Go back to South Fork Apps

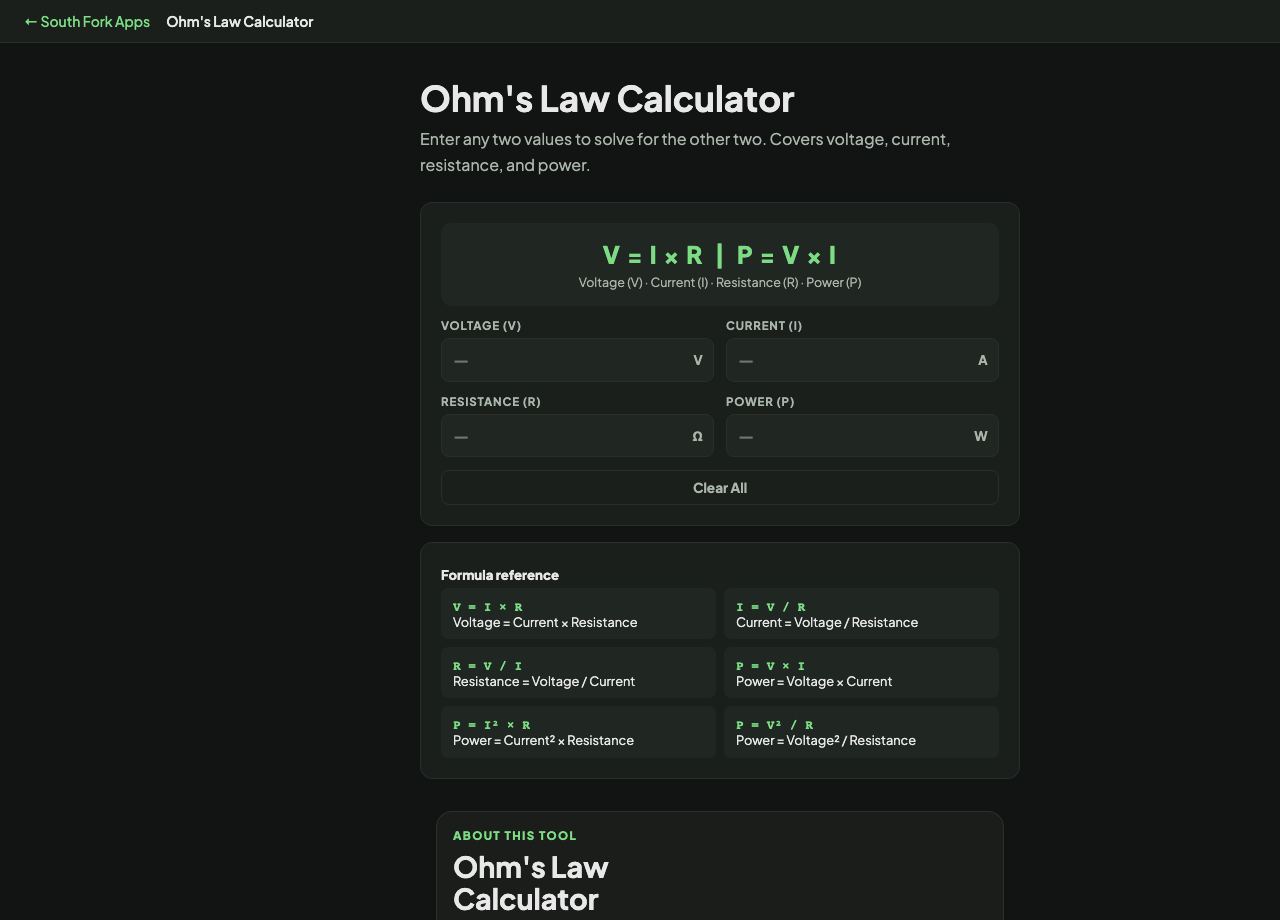87,21
